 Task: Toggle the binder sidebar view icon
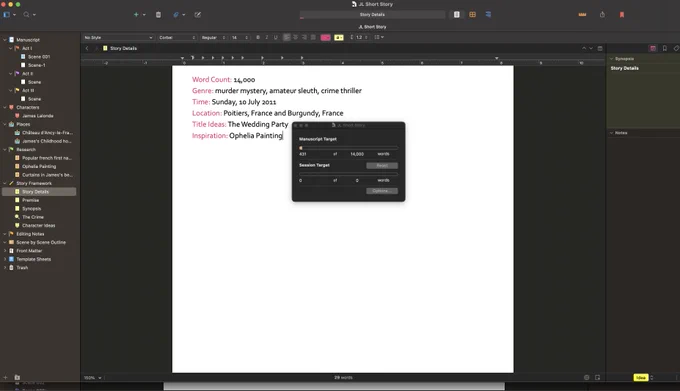[7, 15]
